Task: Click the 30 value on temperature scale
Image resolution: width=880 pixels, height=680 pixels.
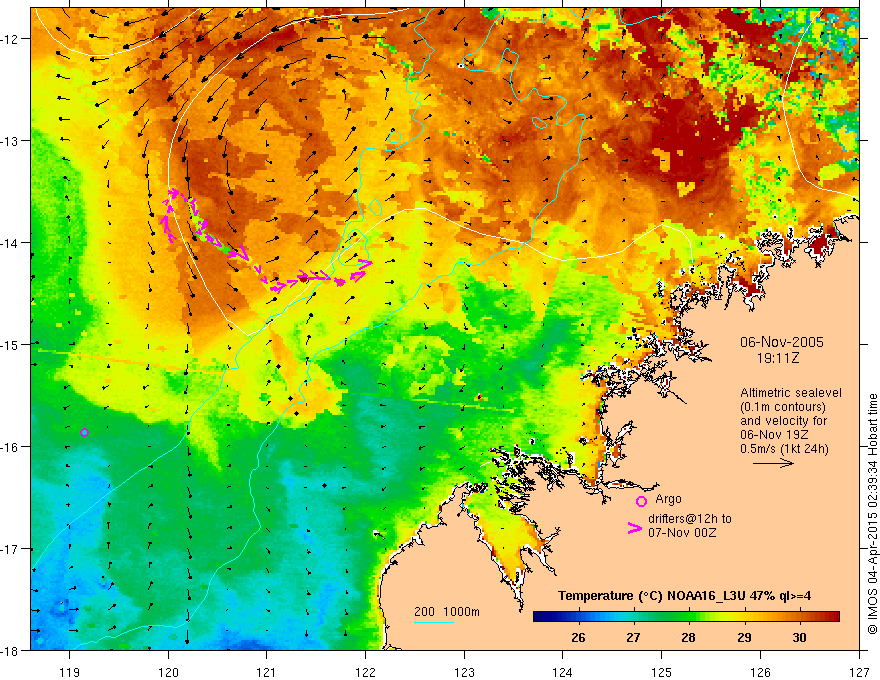Action: click(799, 637)
